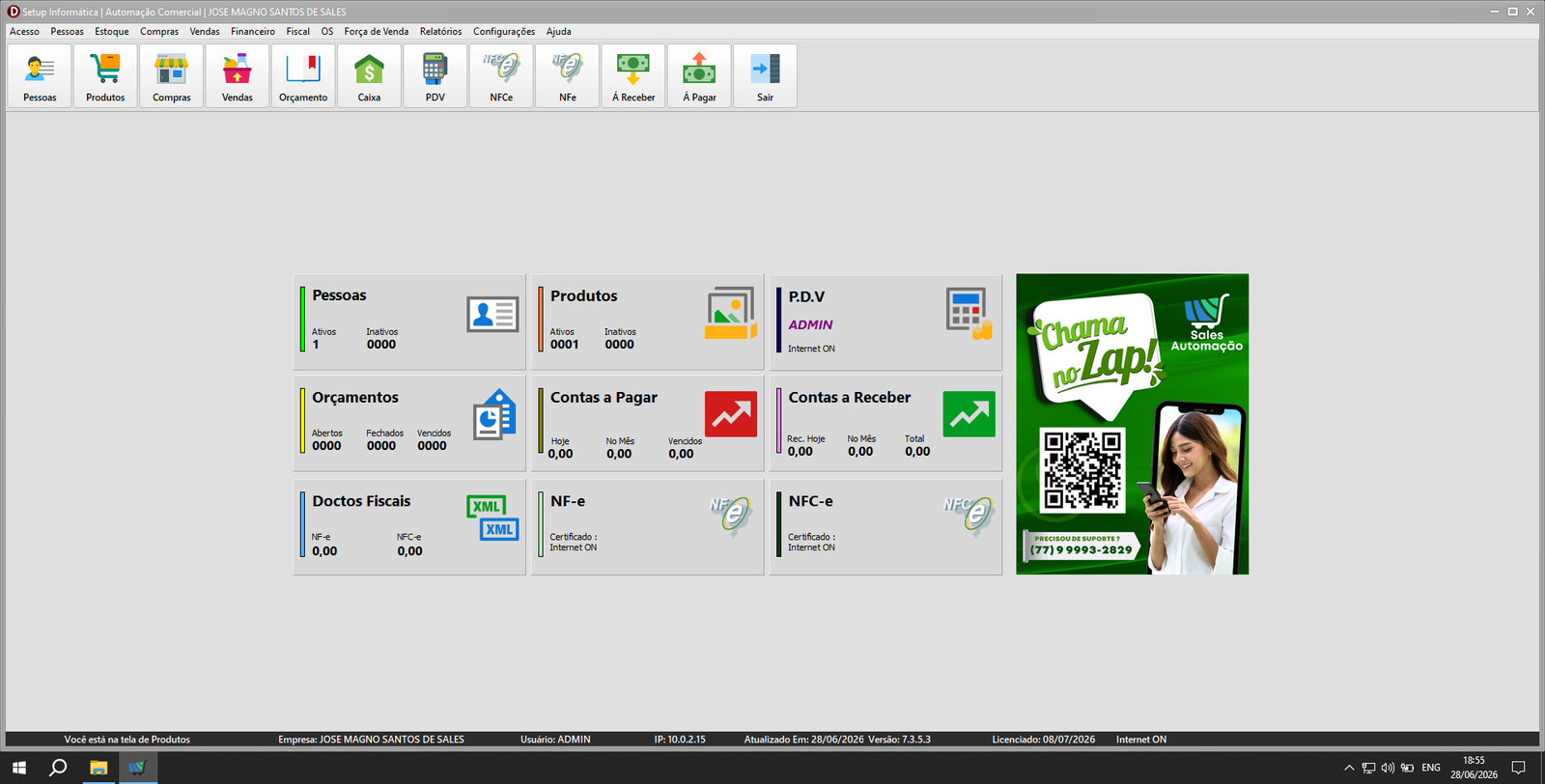Screen dimensions: 1545x784
Task: Open the À Receber toolbar icon
Action: [x=633, y=76]
